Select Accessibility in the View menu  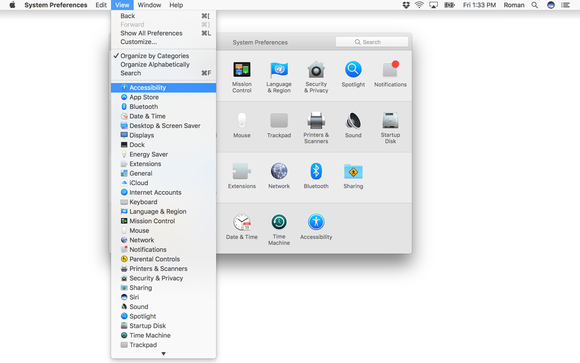pos(163,88)
